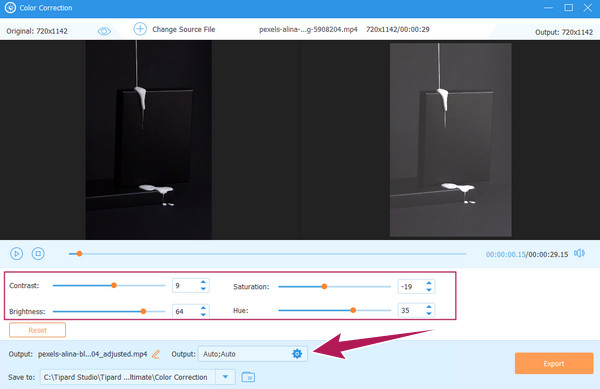Expand the Save to path dropdown
The width and height of the screenshot is (600, 389).
pos(225,377)
